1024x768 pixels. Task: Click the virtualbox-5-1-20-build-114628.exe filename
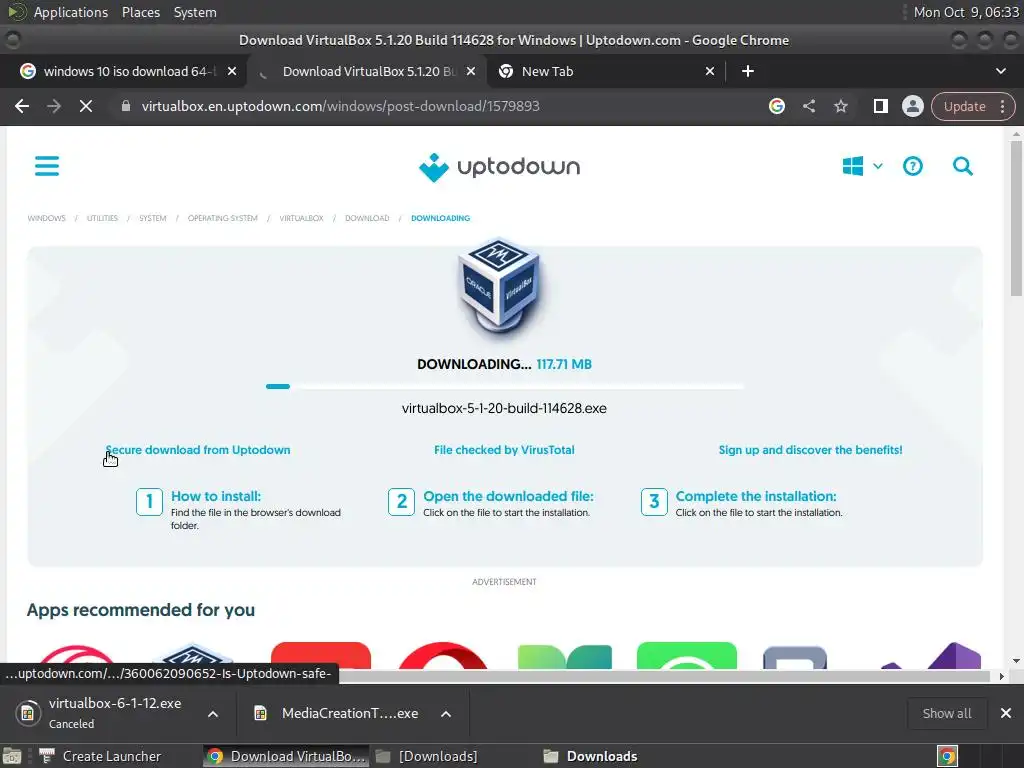(504, 409)
